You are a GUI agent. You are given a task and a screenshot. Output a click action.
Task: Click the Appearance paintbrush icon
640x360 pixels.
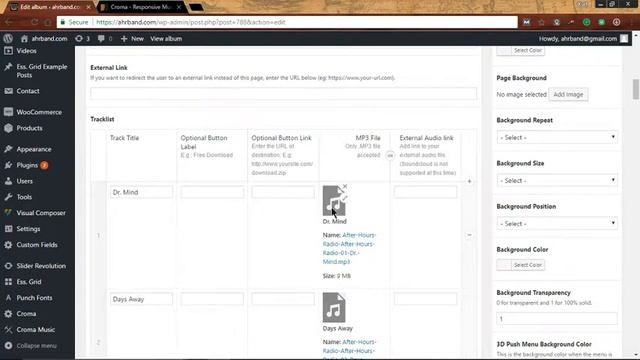[x=8, y=149]
